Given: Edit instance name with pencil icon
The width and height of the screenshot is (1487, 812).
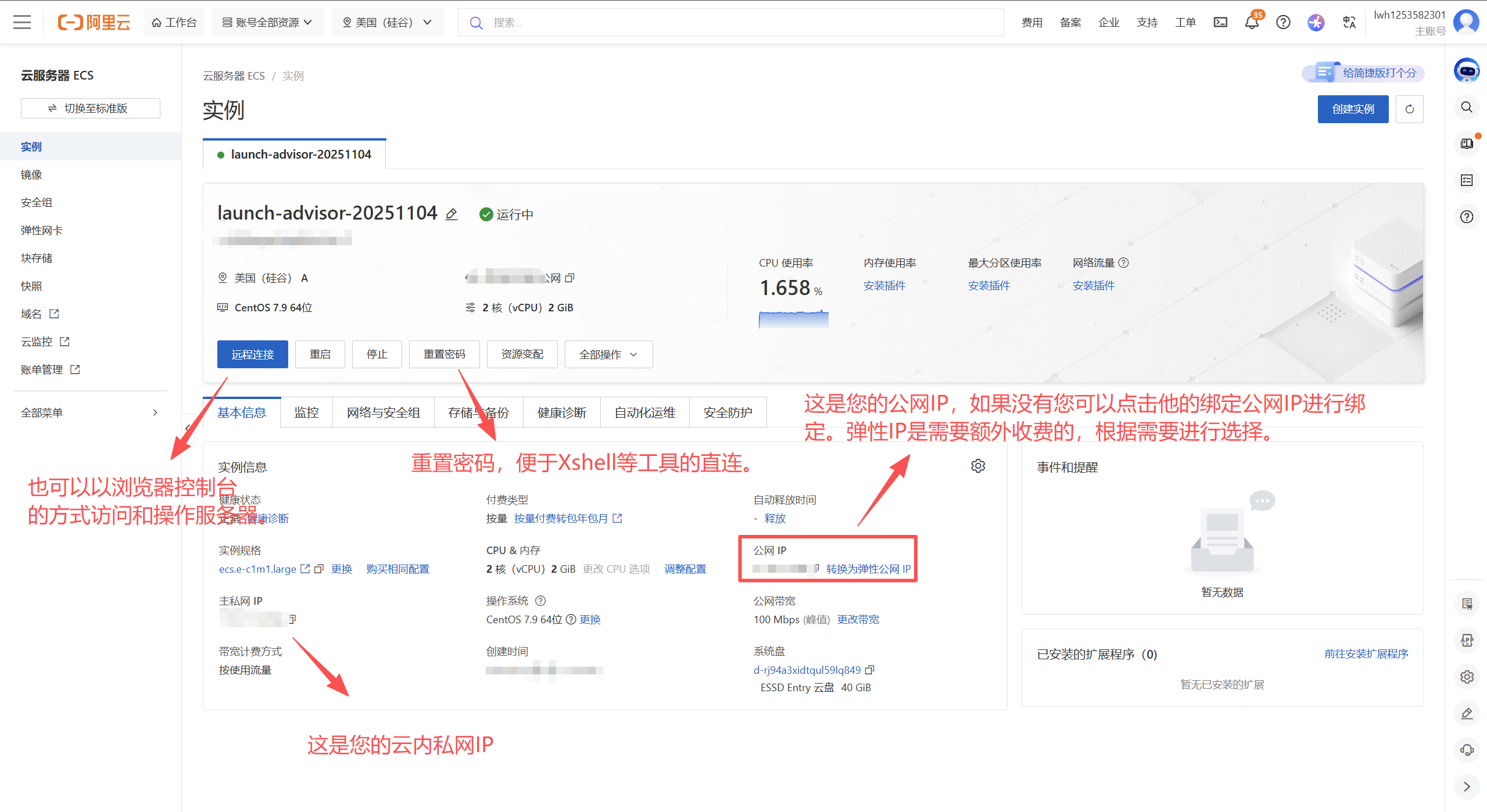Looking at the screenshot, I should pyautogui.click(x=452, y=214).
